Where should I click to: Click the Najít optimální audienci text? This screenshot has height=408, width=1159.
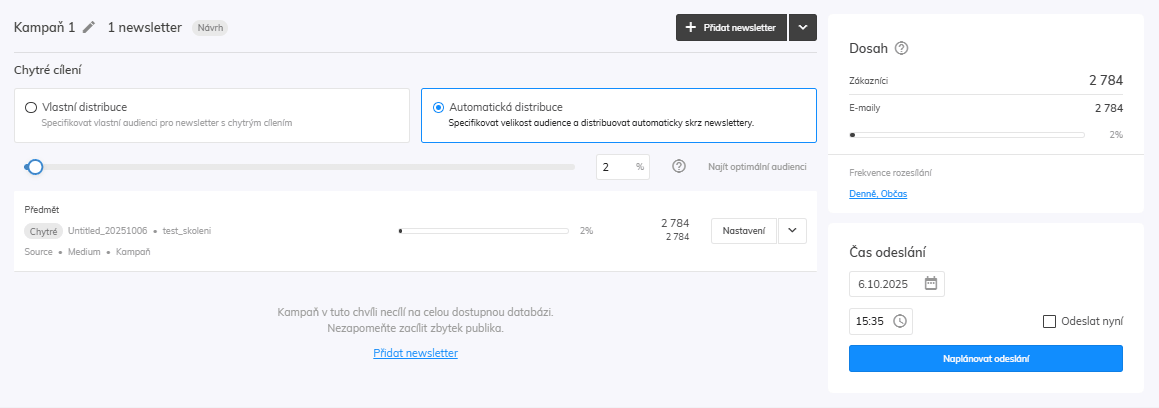click(x=756, y=167)
